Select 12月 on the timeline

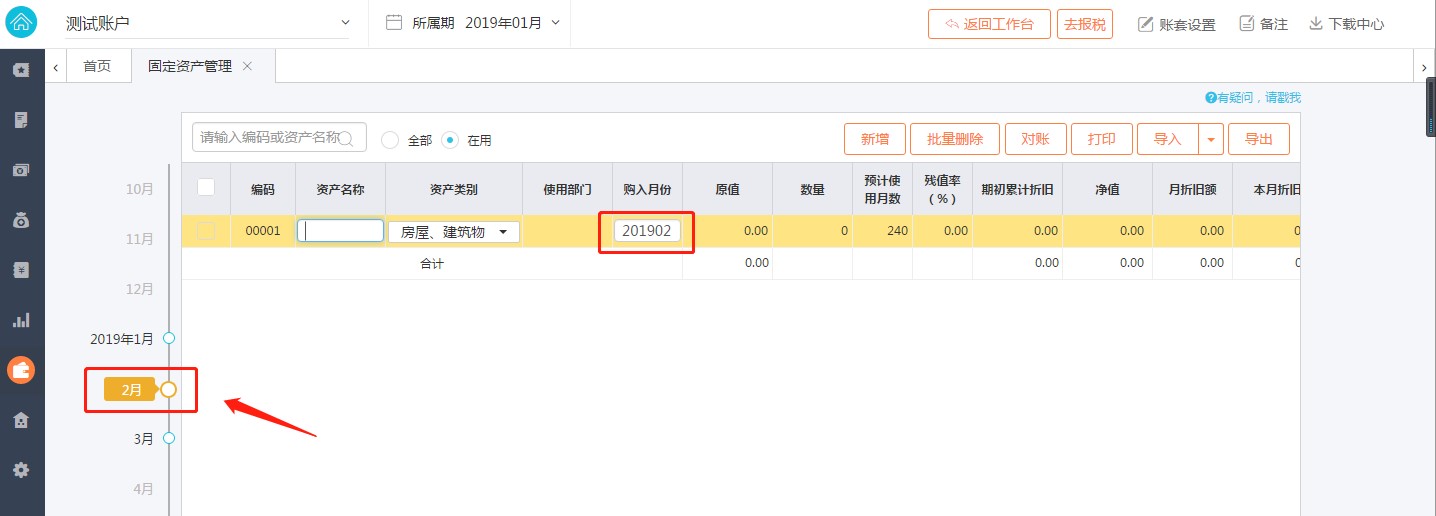tap(140, 289)
